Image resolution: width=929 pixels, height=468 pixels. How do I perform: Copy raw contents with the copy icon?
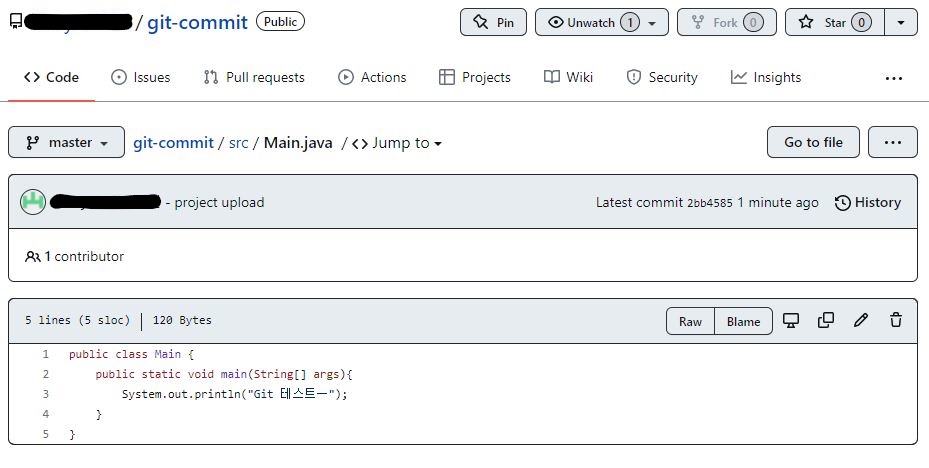[x=826, y=320]
